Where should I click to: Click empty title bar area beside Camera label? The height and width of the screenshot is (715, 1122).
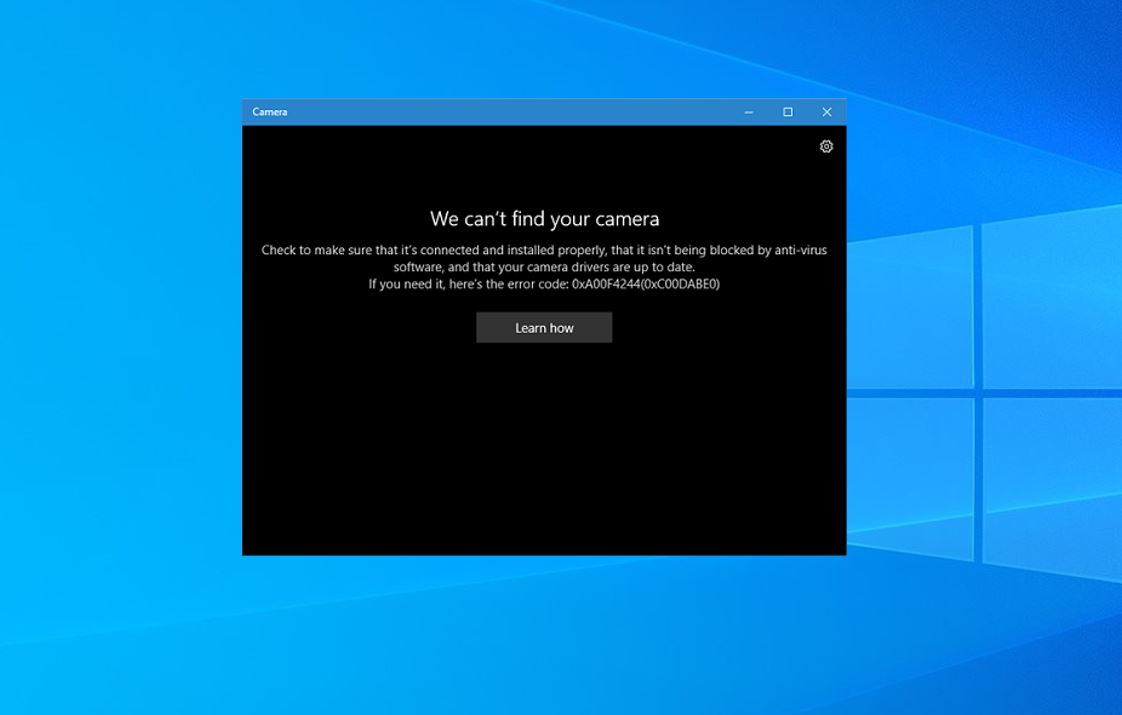click(x=501, y=112)
